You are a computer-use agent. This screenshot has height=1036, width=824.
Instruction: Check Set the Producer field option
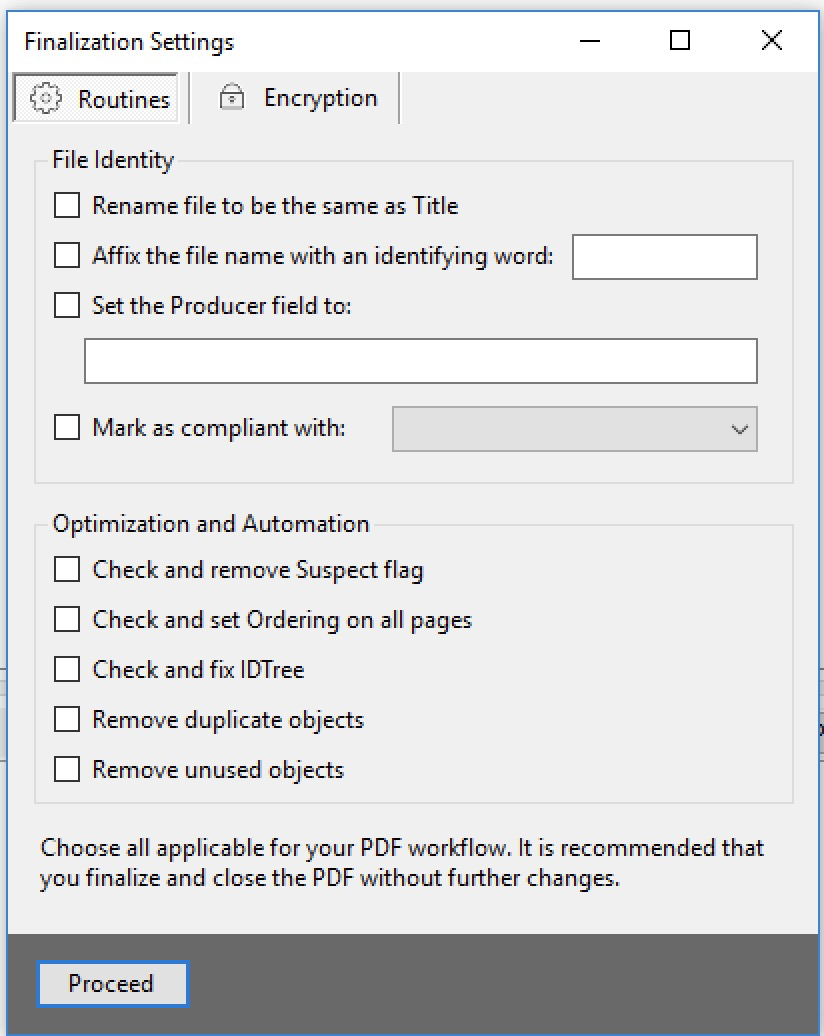(x=67, y=306)
